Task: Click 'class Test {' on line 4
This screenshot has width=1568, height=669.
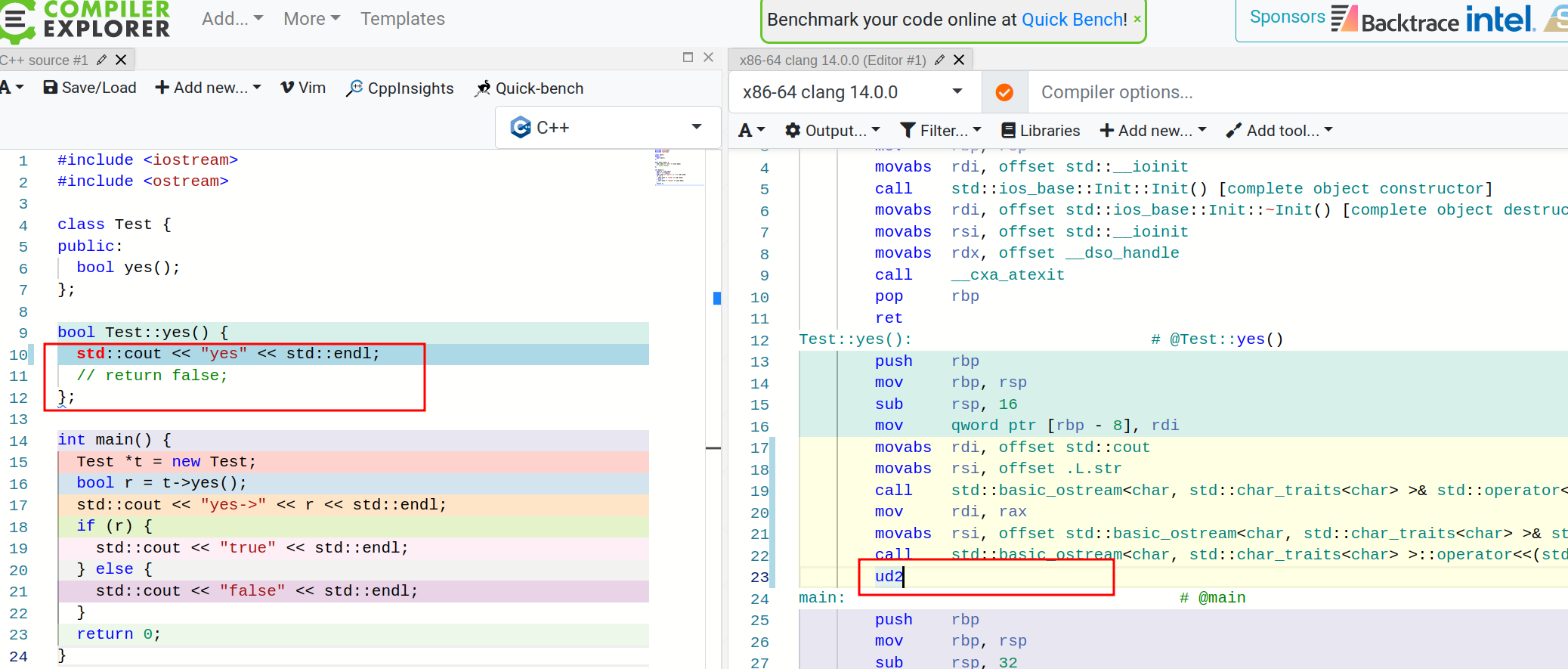Action: [115, 225]
